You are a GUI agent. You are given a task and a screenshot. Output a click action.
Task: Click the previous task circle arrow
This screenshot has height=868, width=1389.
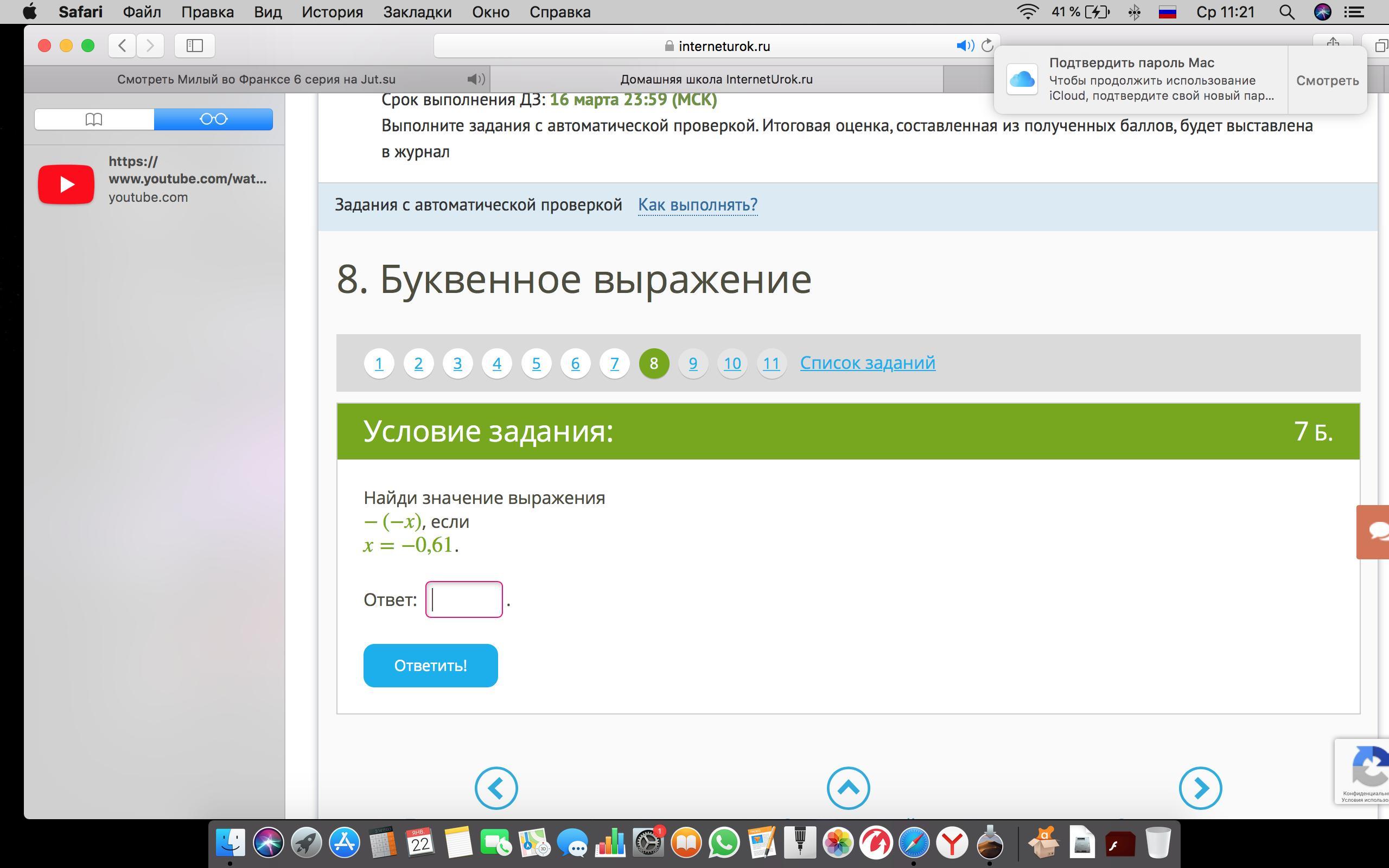496,788
